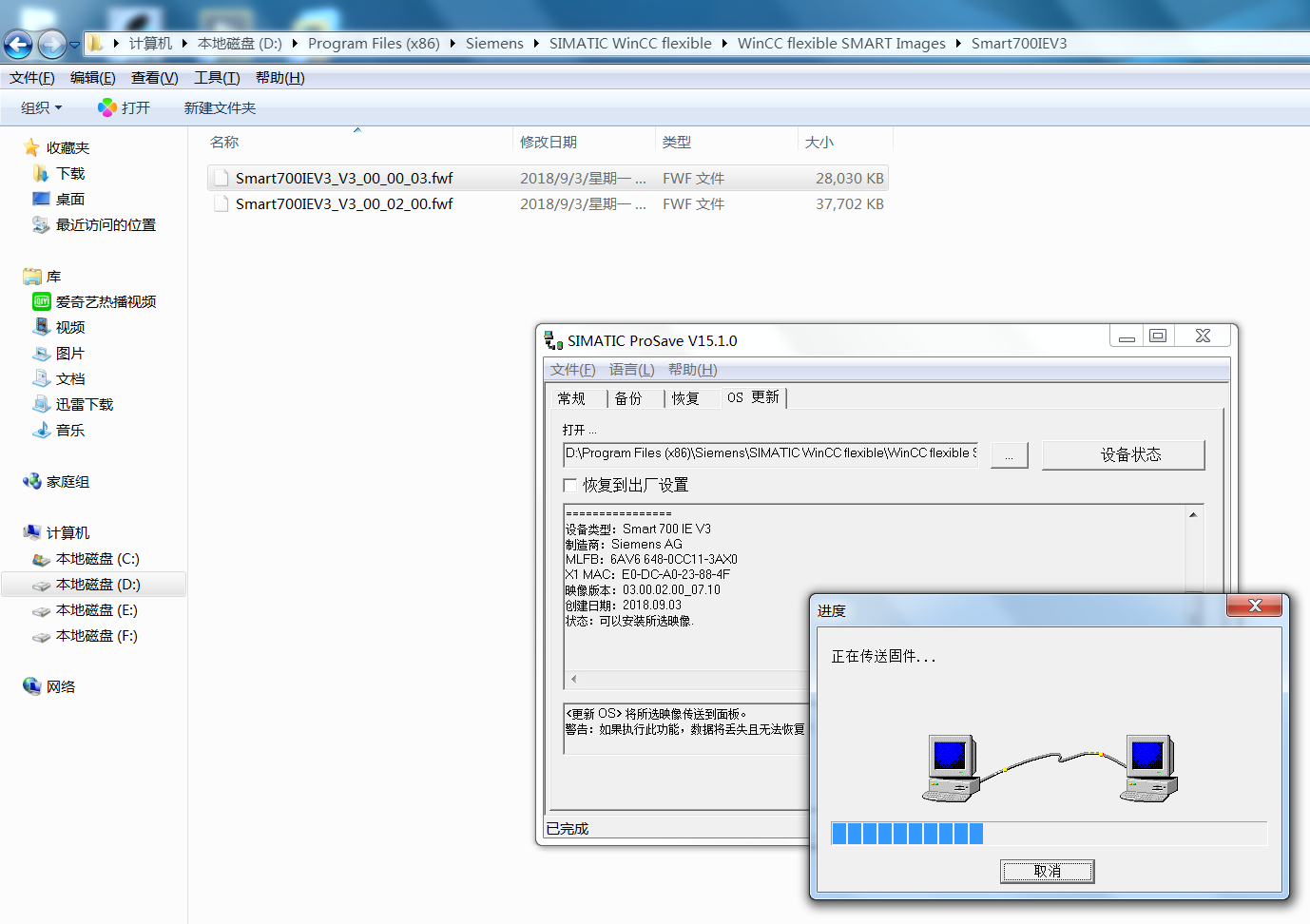Switch to the 备份 tab in ProSave
Image resolution: width=1310 pixels, height=924 pixels.
628,398
